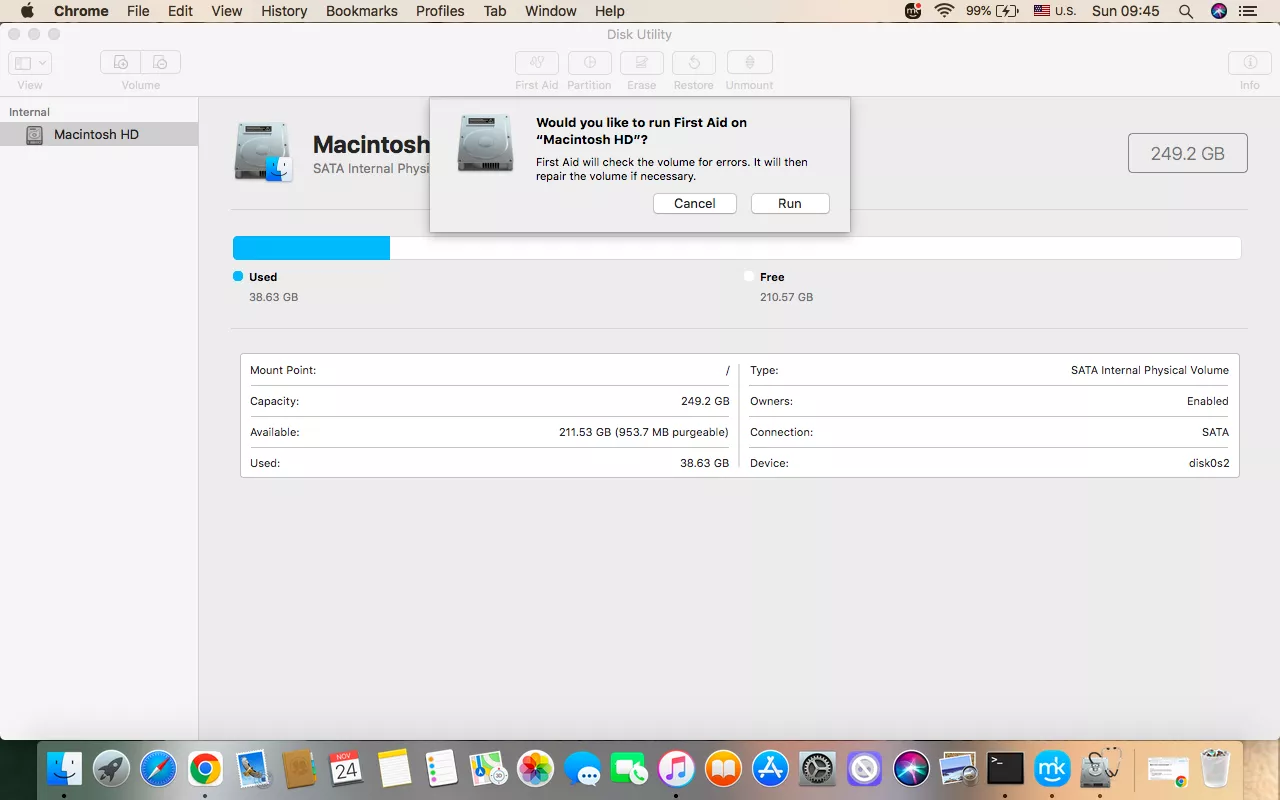Click the remove volume icon

pos(161,62)
